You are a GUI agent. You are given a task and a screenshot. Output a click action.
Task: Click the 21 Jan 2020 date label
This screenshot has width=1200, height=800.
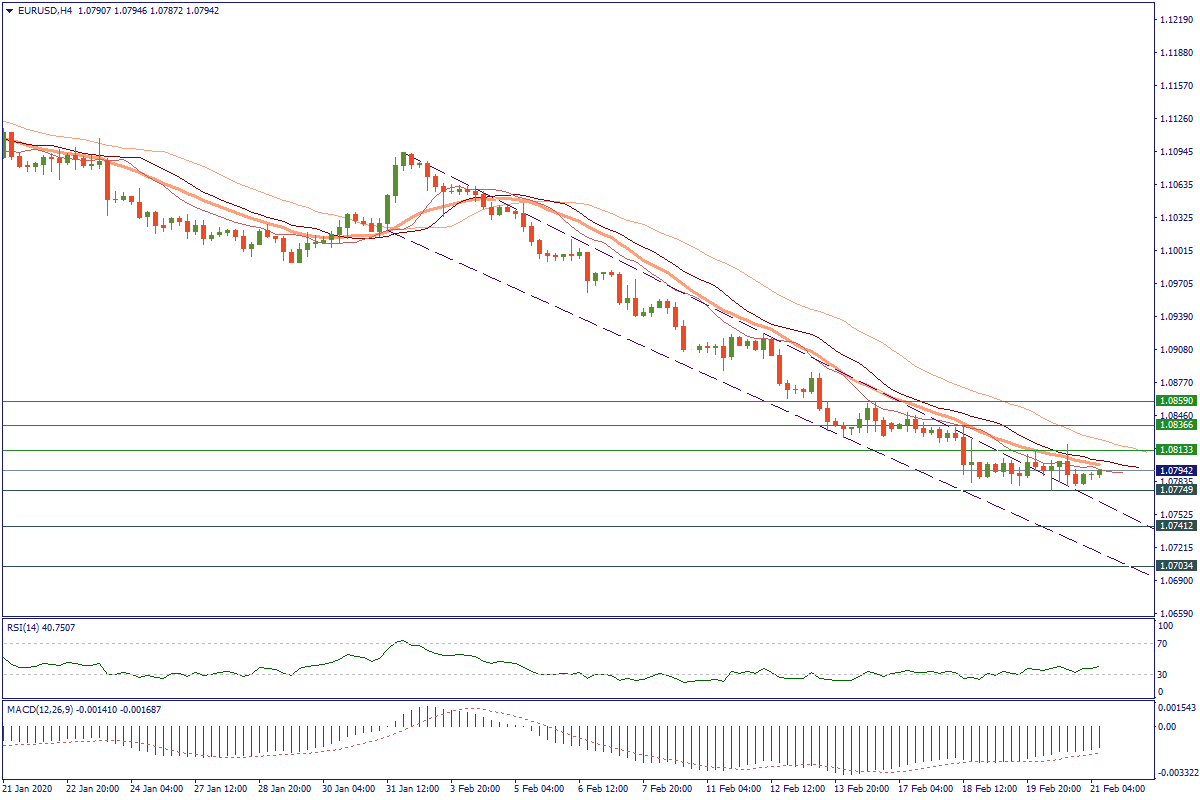pos(30,789)
